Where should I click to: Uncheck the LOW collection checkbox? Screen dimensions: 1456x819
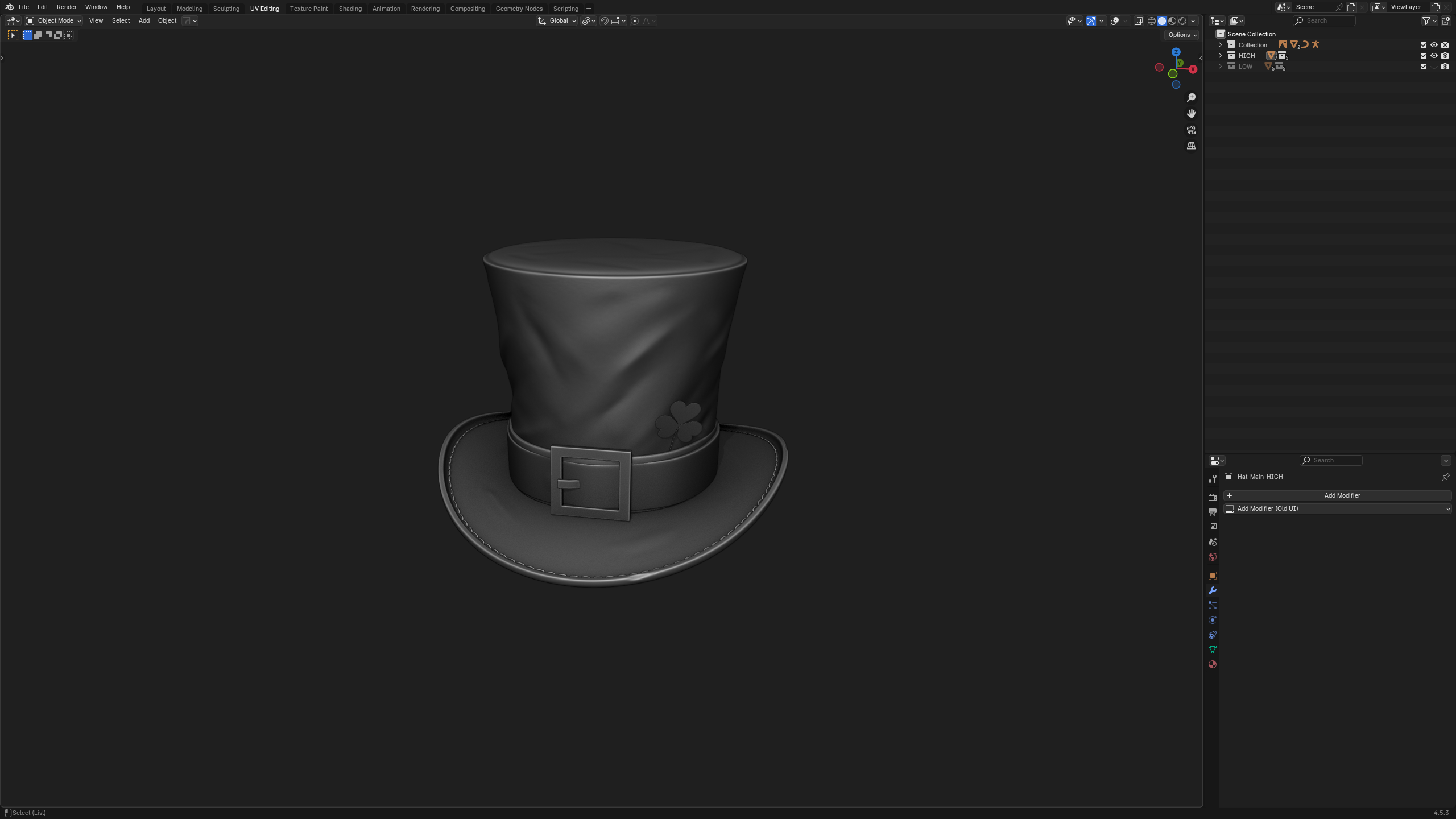1424,67
